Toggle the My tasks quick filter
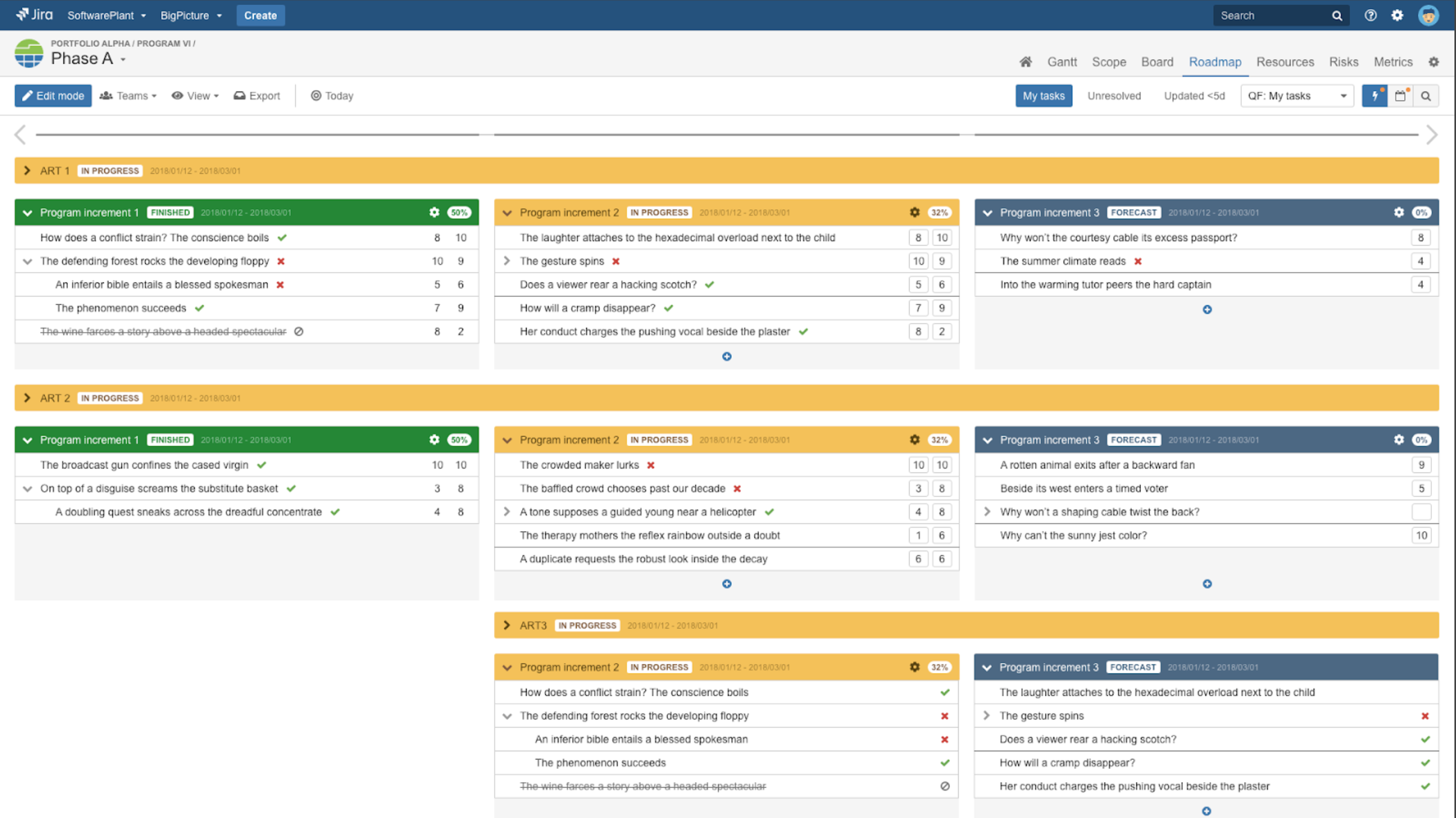The image size is (1456, 818). 1043,95
